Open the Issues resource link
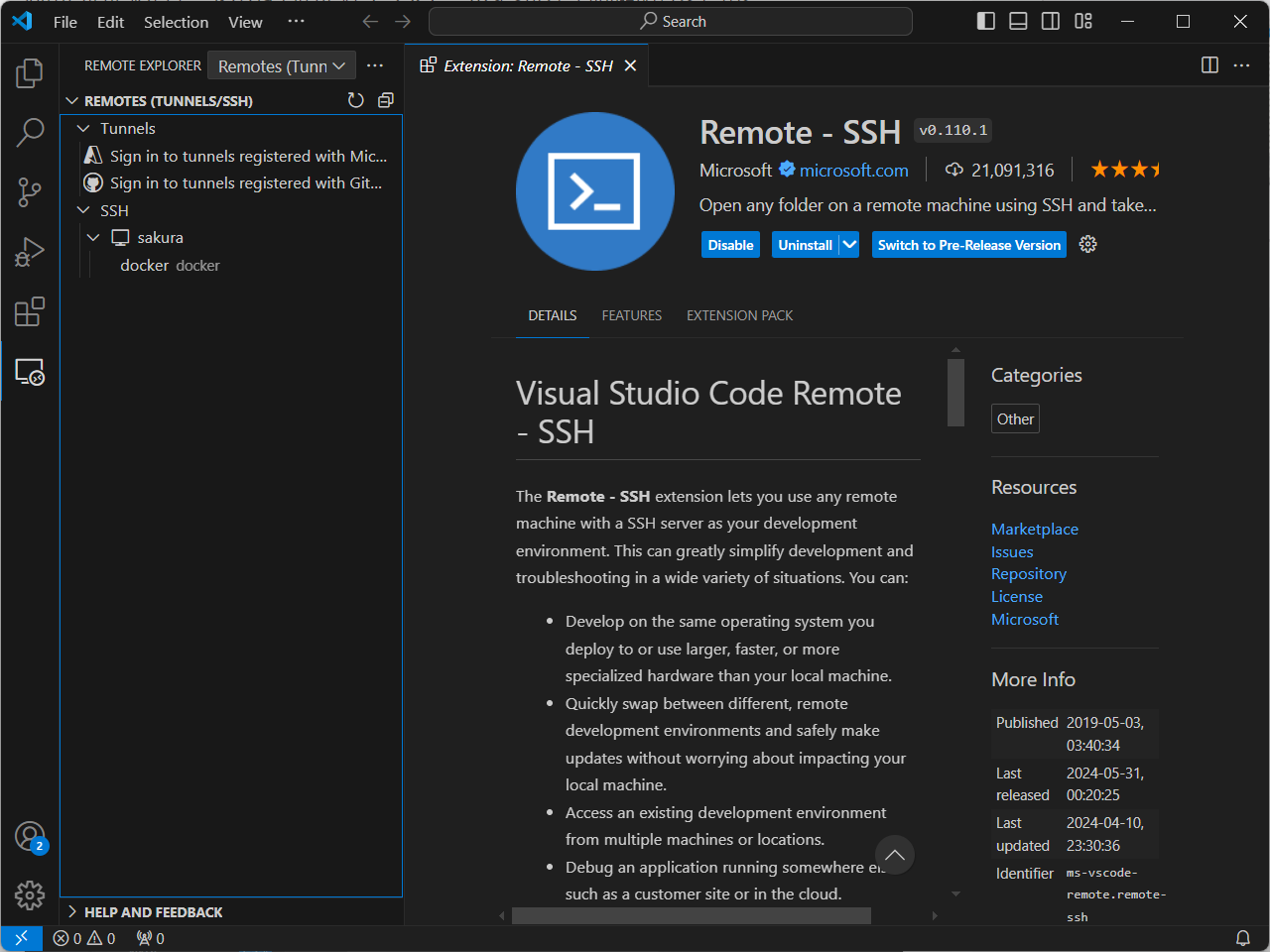Screen dimensions: 1270x952 coord(1012,552)
